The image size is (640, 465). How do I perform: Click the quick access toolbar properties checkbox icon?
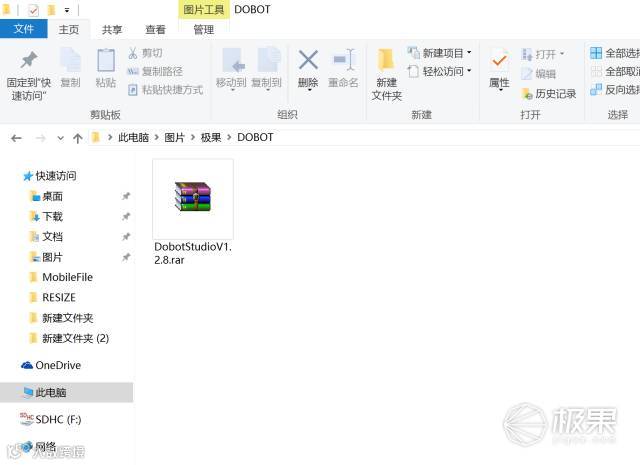point(33,10)
